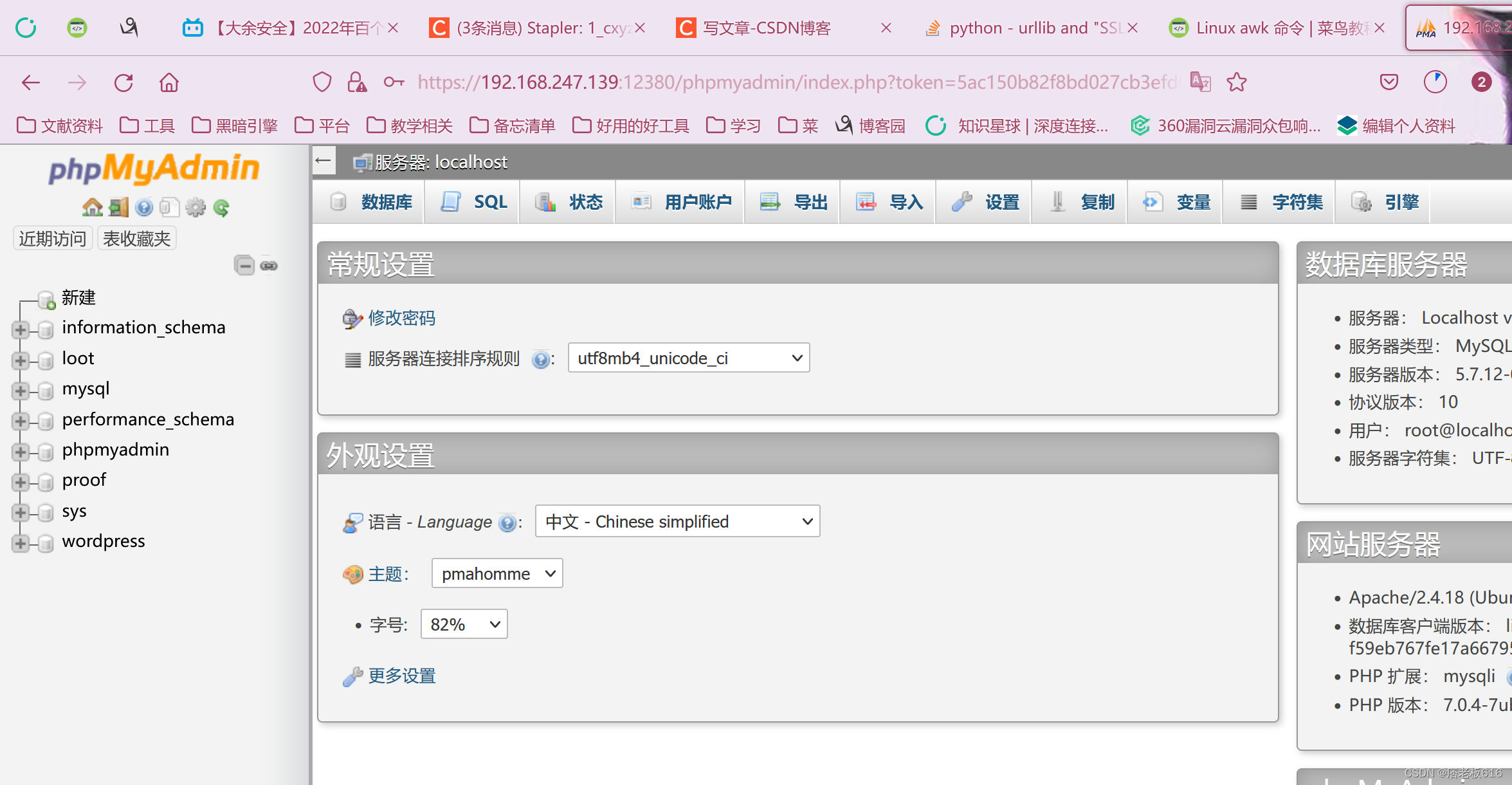1512x785 pixels.
Task: Expand the mysql database node
Action: pos(20,391)
